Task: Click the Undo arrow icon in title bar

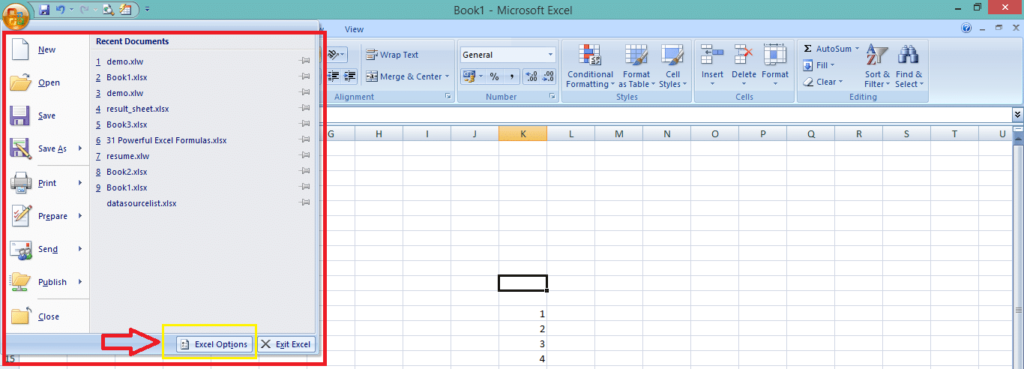Action: [61, 10]
